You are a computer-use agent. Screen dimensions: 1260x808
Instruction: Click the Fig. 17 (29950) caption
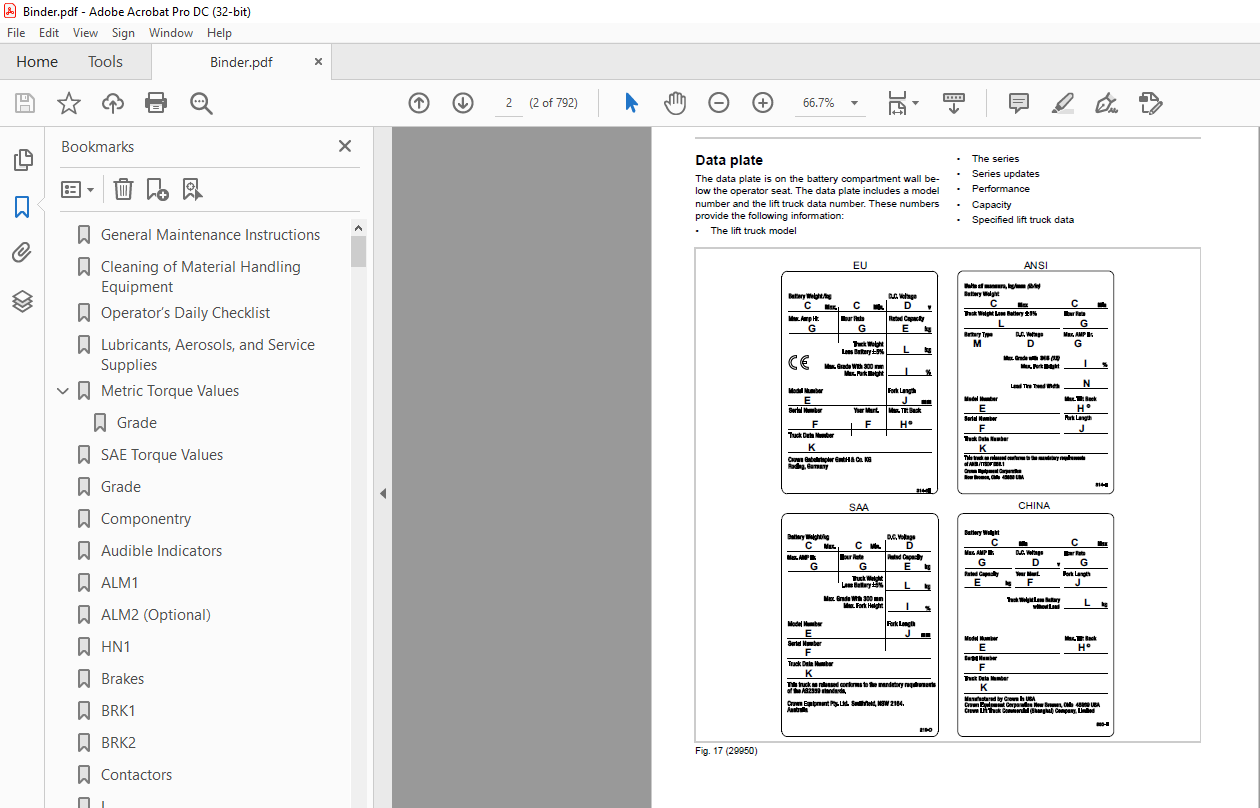point(726,750)
